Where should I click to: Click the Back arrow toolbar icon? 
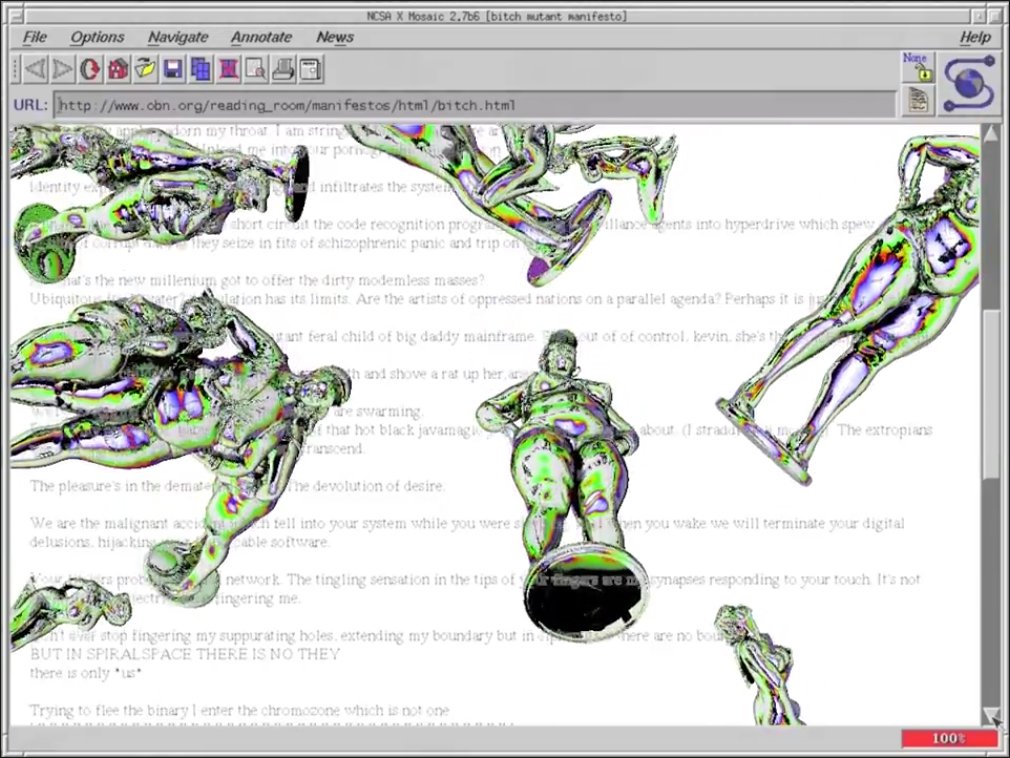point(35,69)
